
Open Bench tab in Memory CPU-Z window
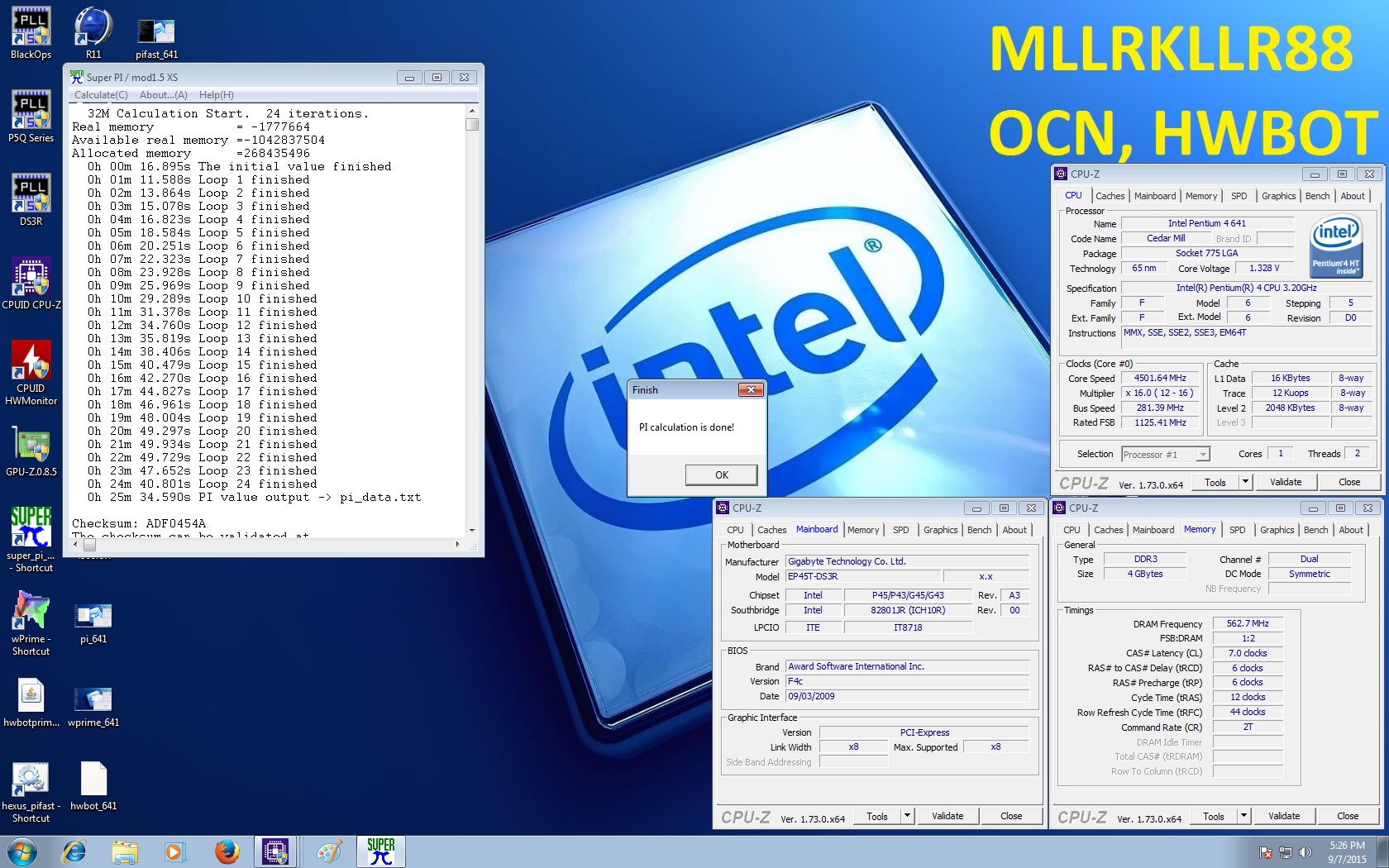pyautogui.click(x=1315, y=530)
